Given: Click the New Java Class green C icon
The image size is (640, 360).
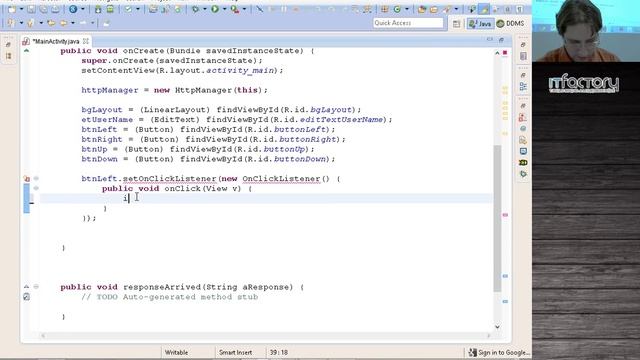Looking at the screenshot, I should click(397, 9).
